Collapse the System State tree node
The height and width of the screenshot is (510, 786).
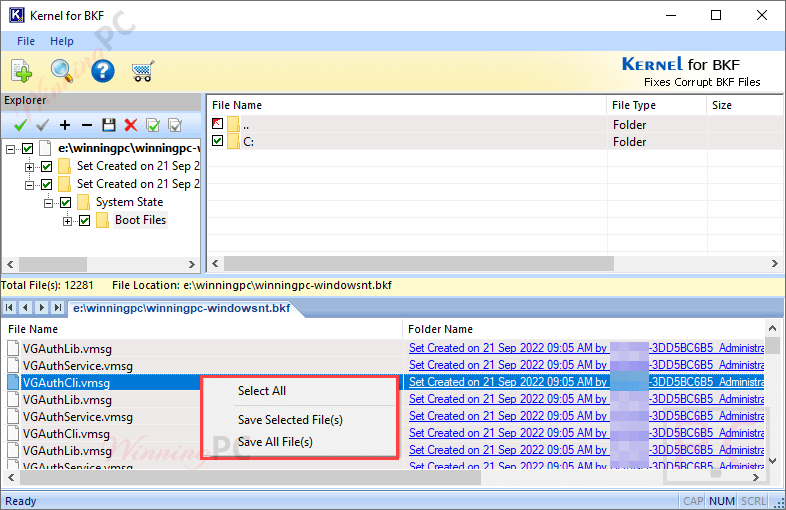[48, 203]
